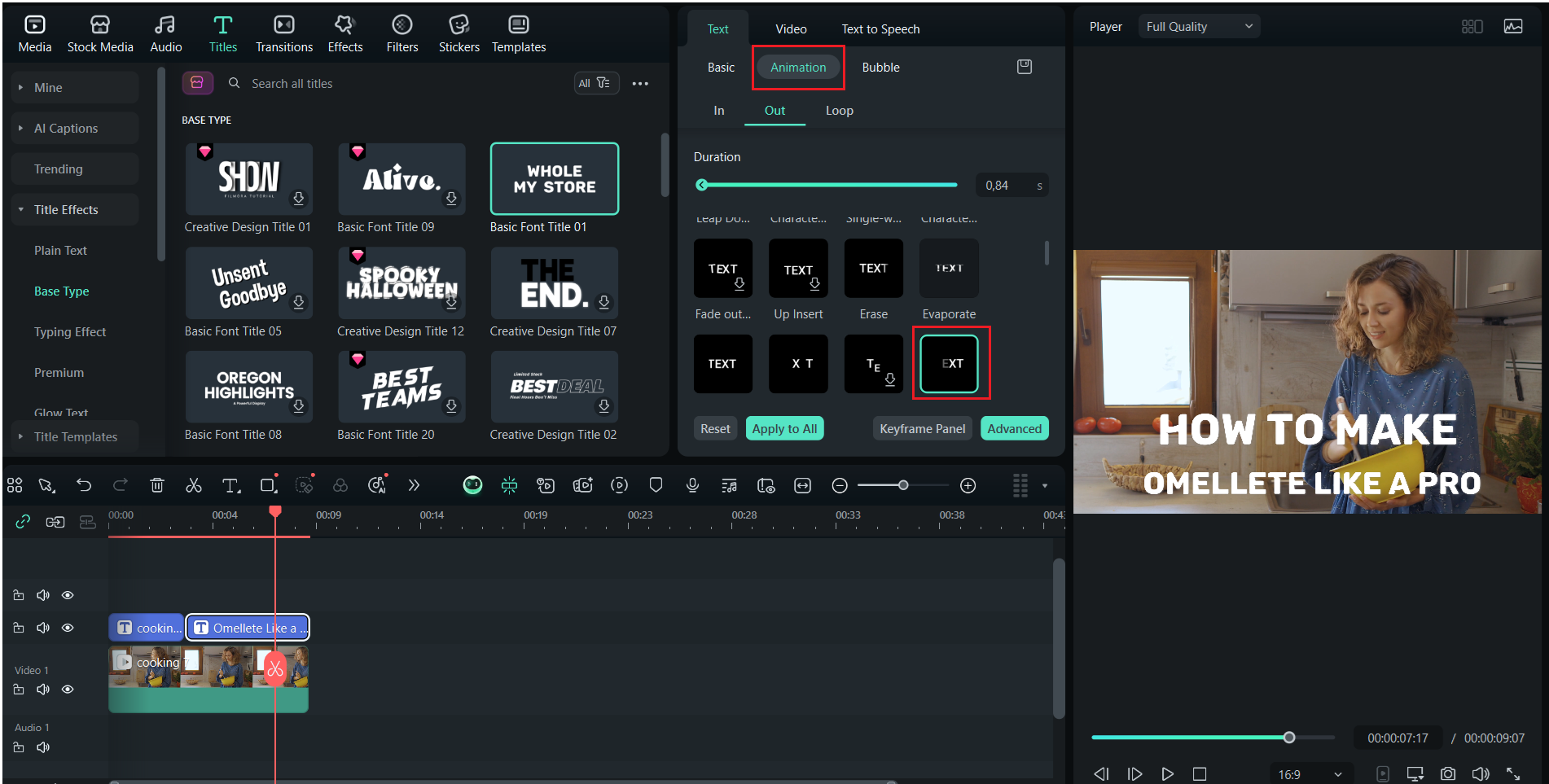
Task: Click the undo icon in the timeline toolbar
Action: [x=84, y=485]
